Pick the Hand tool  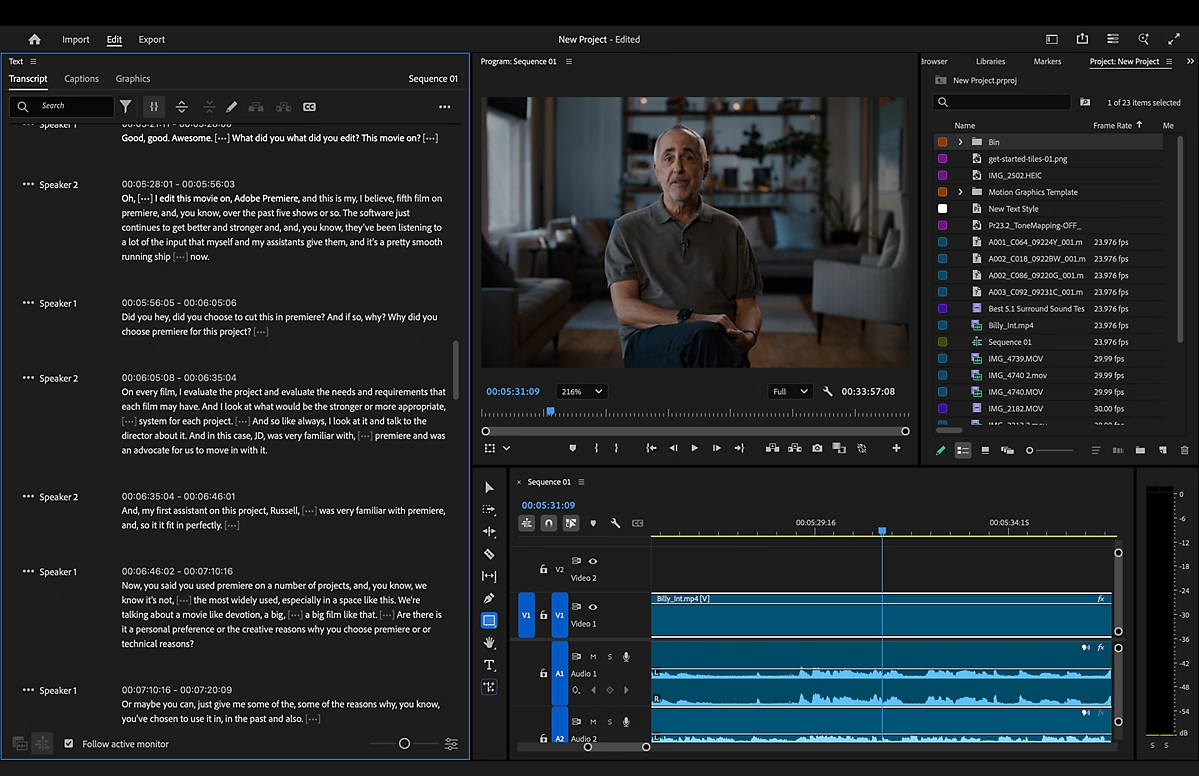tap(489, 643)
